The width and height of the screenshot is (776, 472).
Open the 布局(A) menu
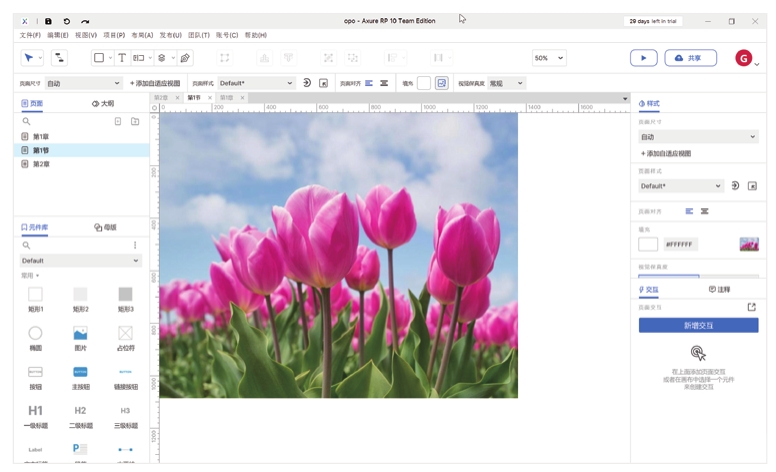142,35
